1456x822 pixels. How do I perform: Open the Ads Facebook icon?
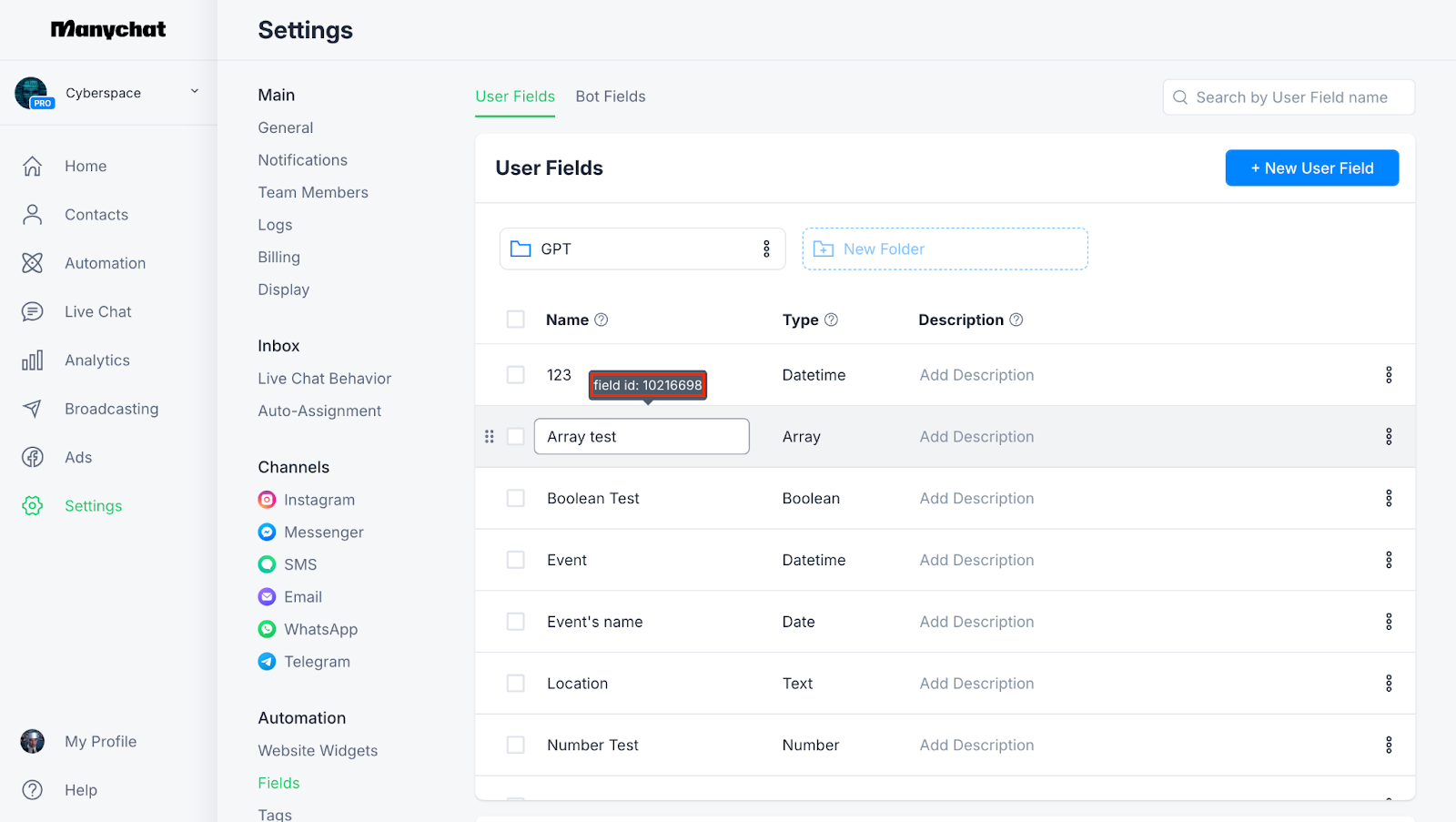pos(33,458)
